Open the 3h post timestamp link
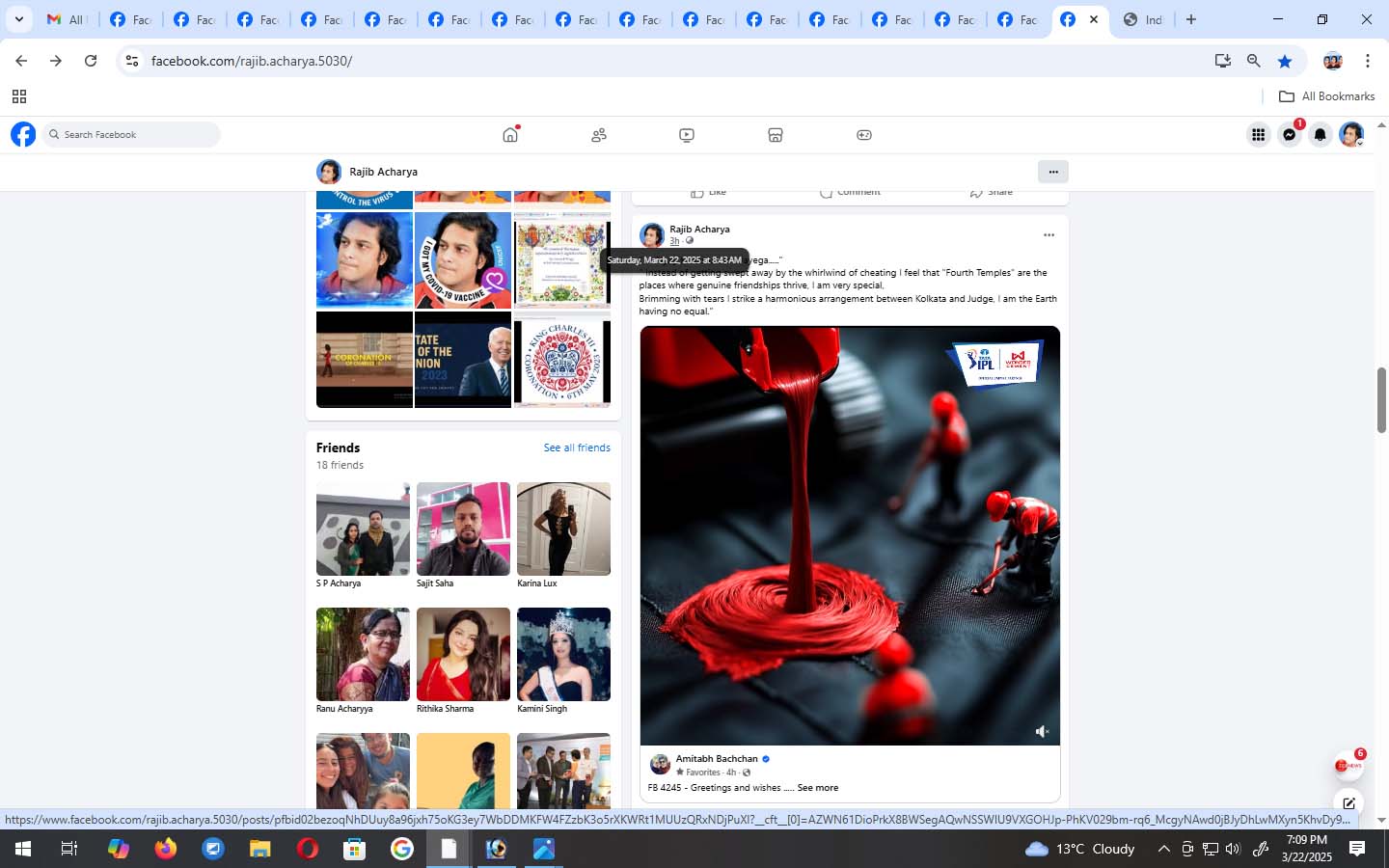 point(674,241)
